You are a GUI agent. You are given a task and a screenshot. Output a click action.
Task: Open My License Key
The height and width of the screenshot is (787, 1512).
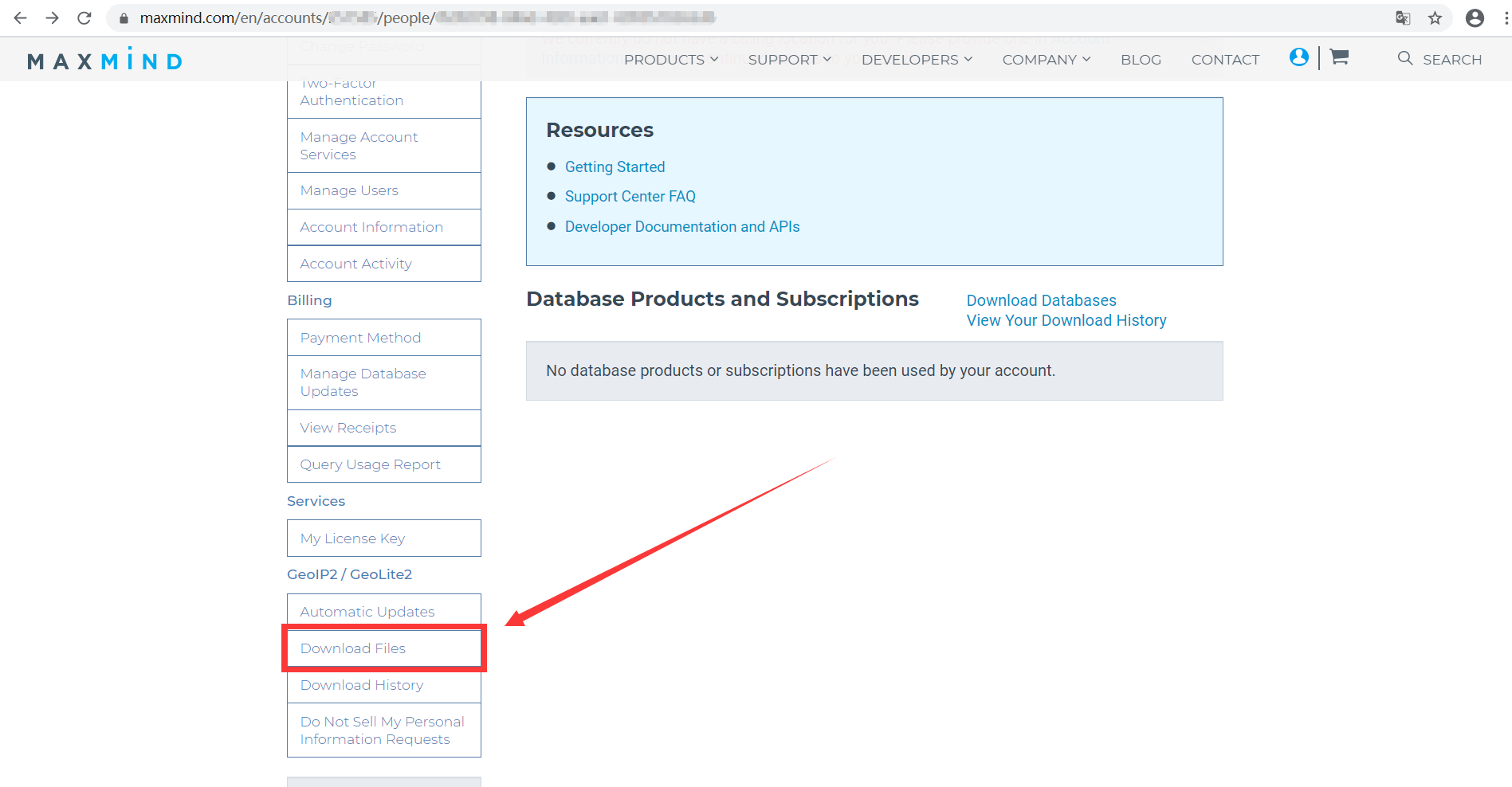(352, 538)
